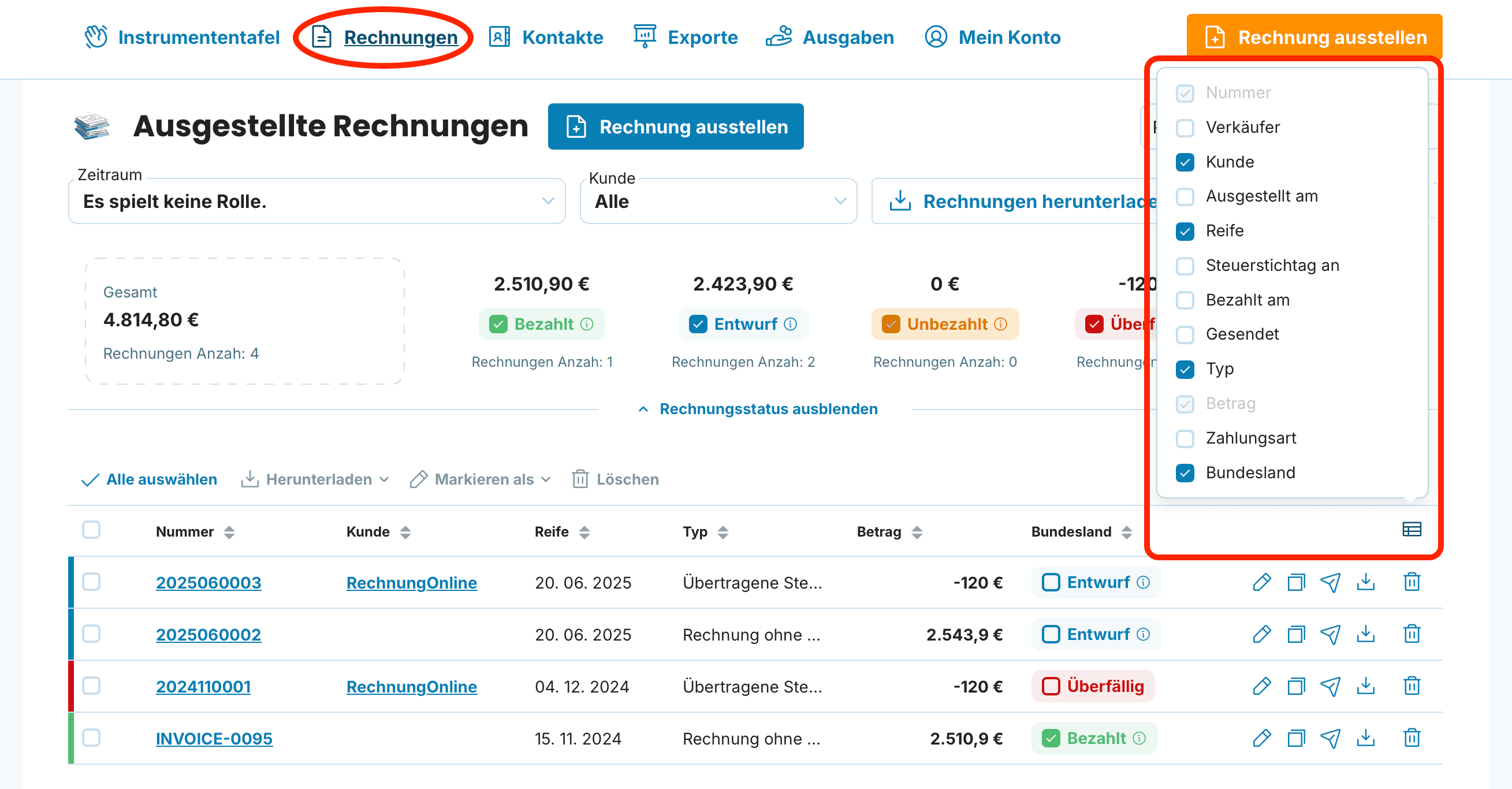This screenshot has width=1512, height=789.
Task: Click the info icon beside the Unbezahlt summary badge
Action: coord(1001,324)
